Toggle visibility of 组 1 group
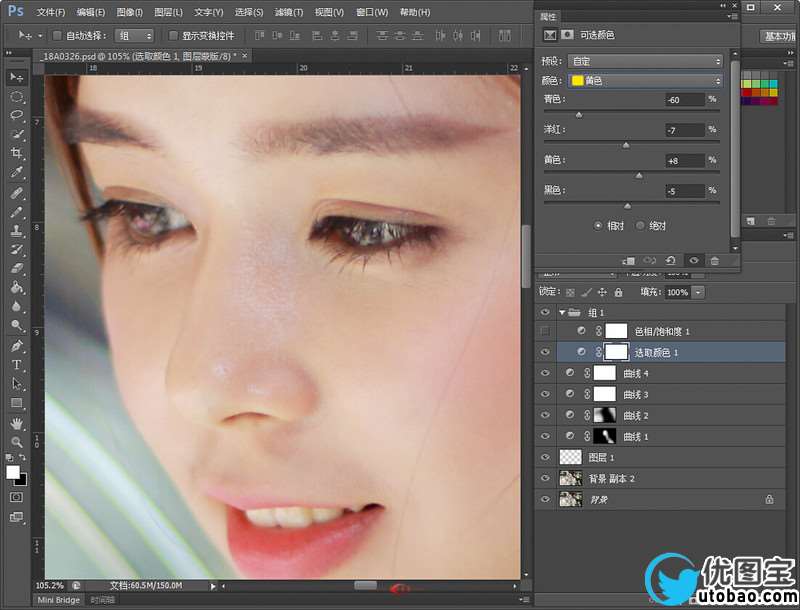Image resolution: width=800 pixels, height=610 pixels. pyautogui.click(x=545, y=312)
